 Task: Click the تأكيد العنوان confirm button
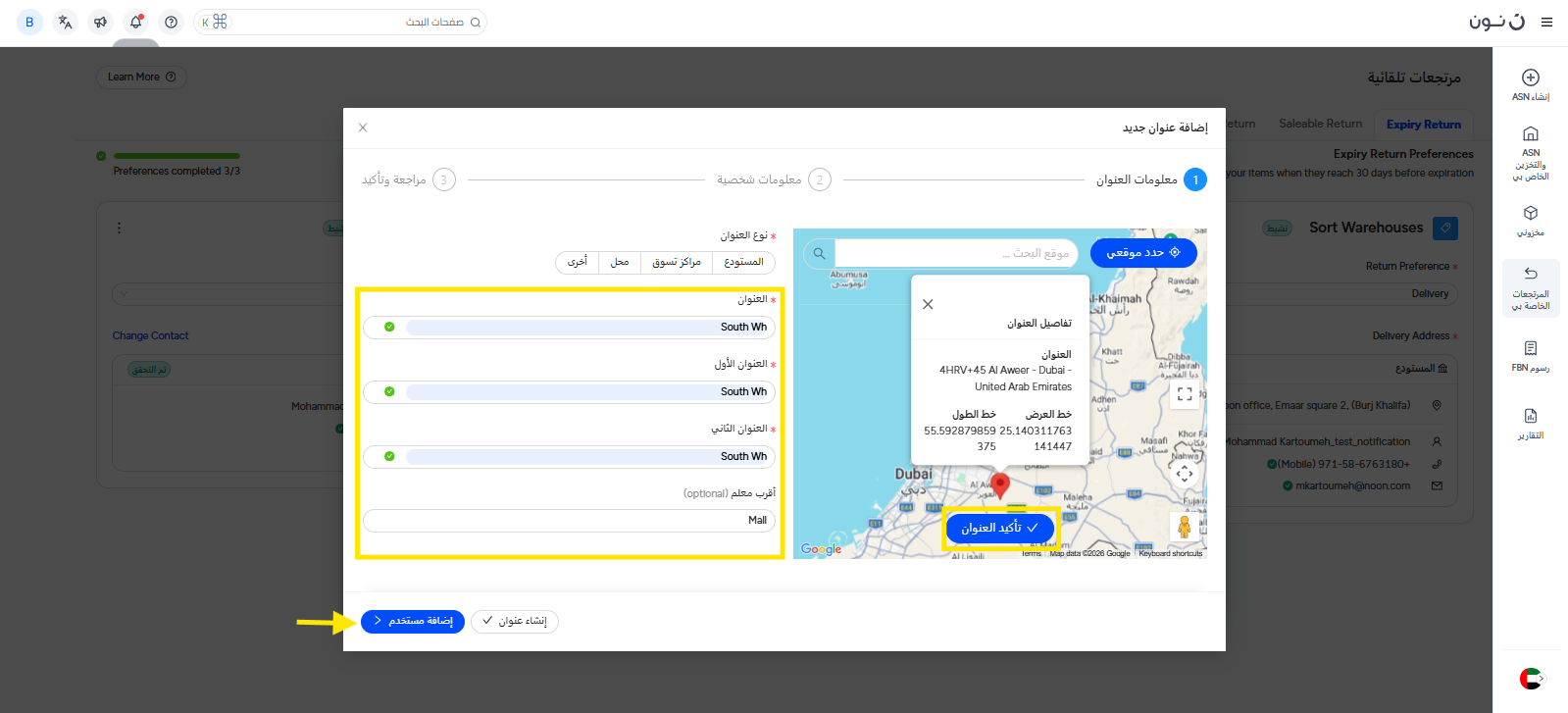point(999,528)
